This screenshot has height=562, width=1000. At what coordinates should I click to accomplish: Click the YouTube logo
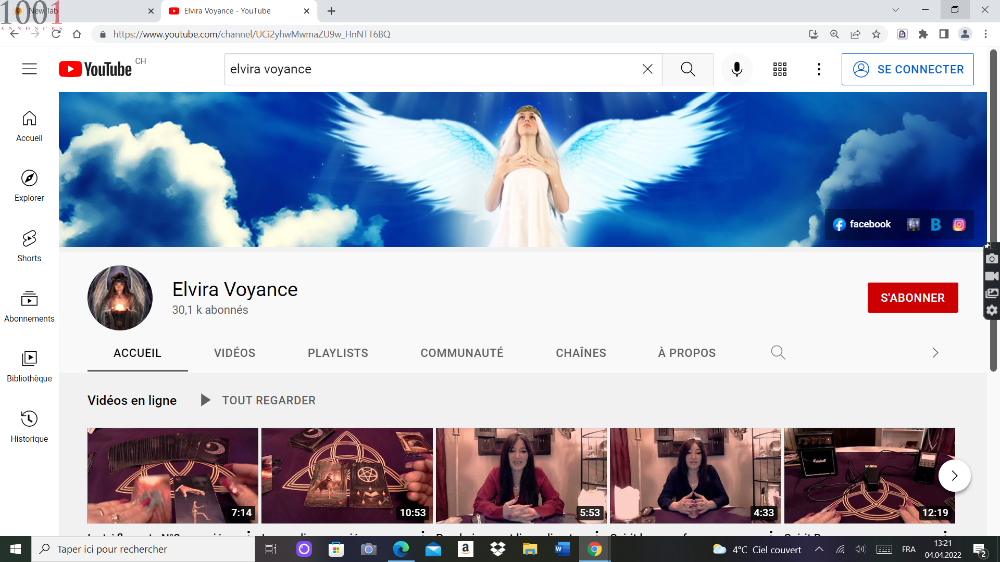(x=95, y=69)
